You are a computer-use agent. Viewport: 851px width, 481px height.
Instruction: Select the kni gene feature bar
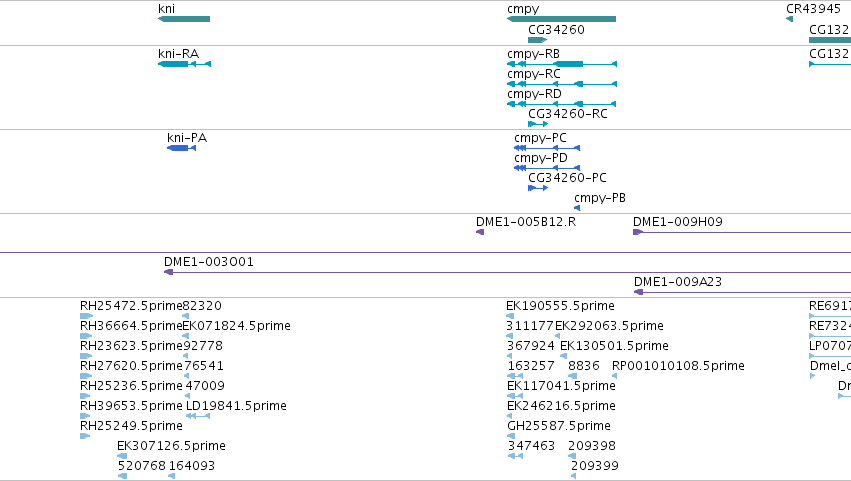[x=184, y=19]
